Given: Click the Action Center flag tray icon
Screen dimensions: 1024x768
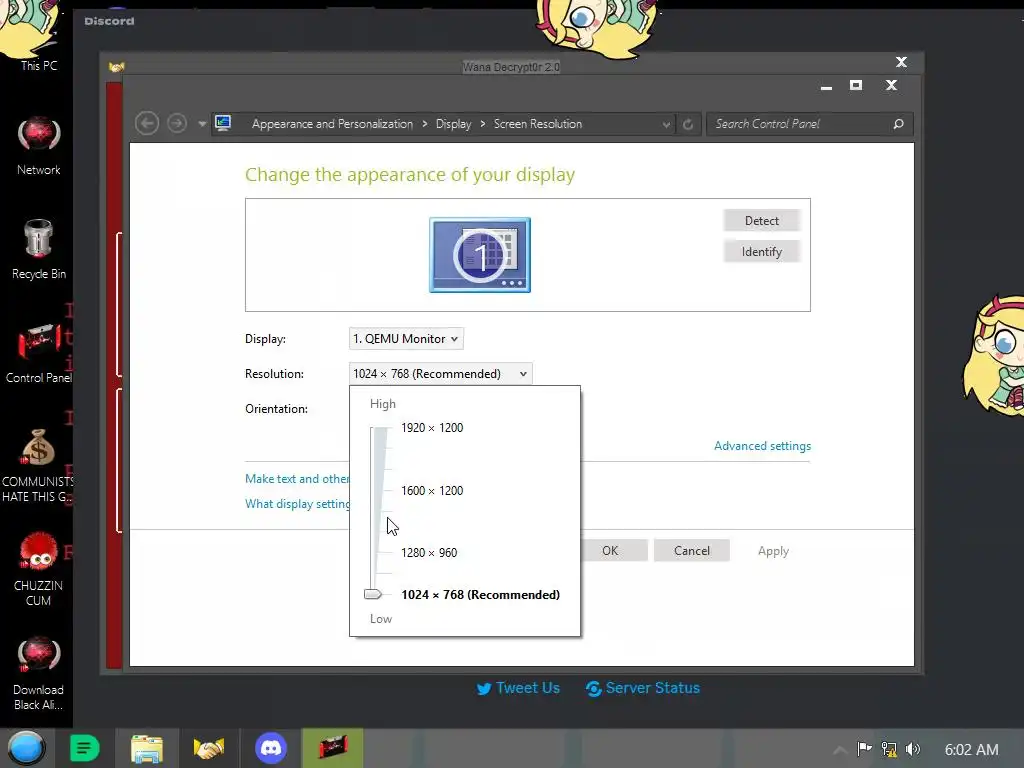Looking at the screenshot, I should [864, 749].
